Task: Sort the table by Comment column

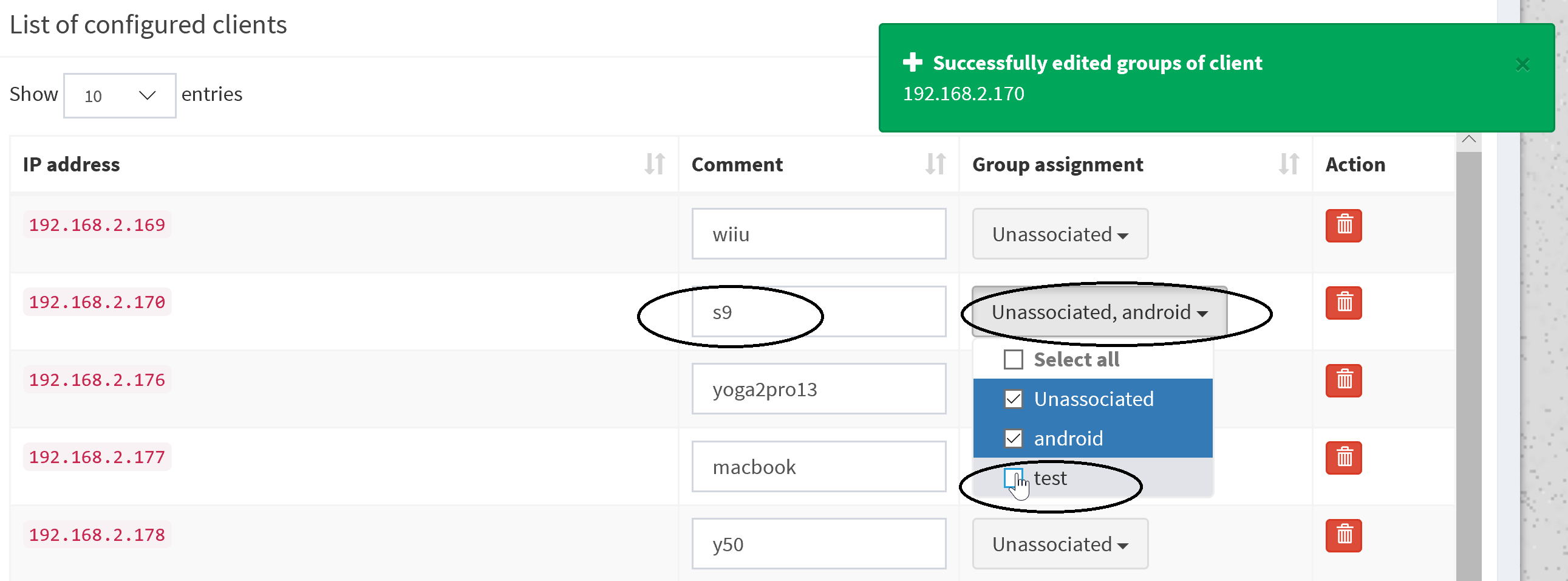Action: tap(936, 164)
